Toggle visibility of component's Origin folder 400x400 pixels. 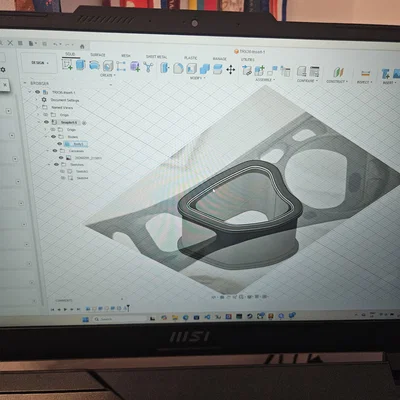coord(53,129)
